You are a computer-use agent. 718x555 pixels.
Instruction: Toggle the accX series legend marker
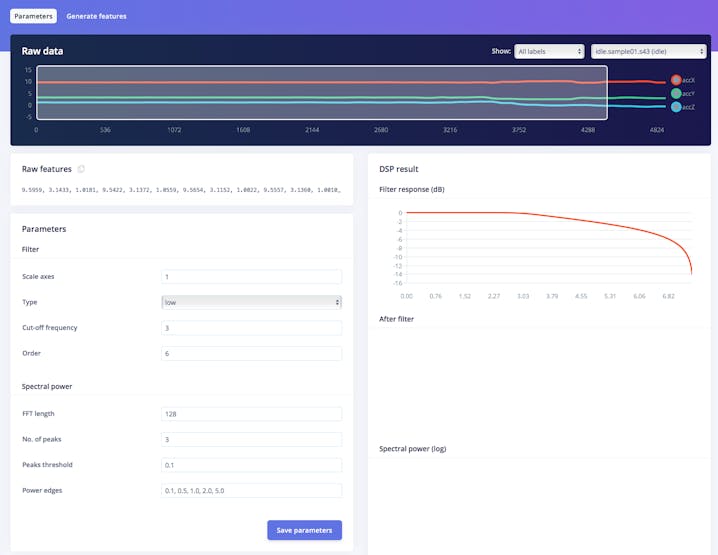point(676,80)
